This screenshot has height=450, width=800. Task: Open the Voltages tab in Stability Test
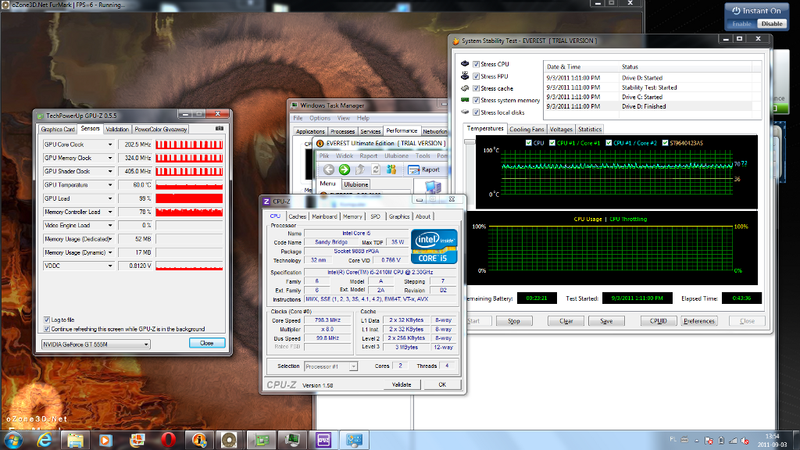561,130
